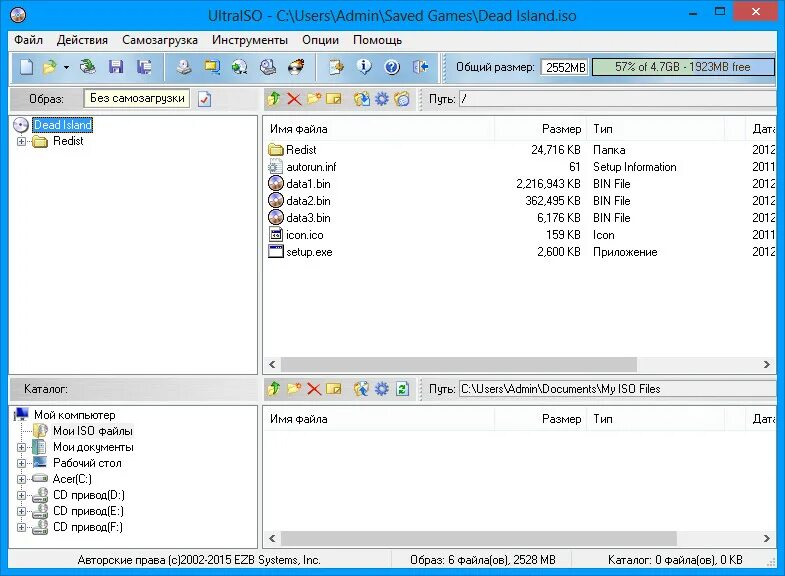Select autorun.inf in the image file list

coord(311,167)
